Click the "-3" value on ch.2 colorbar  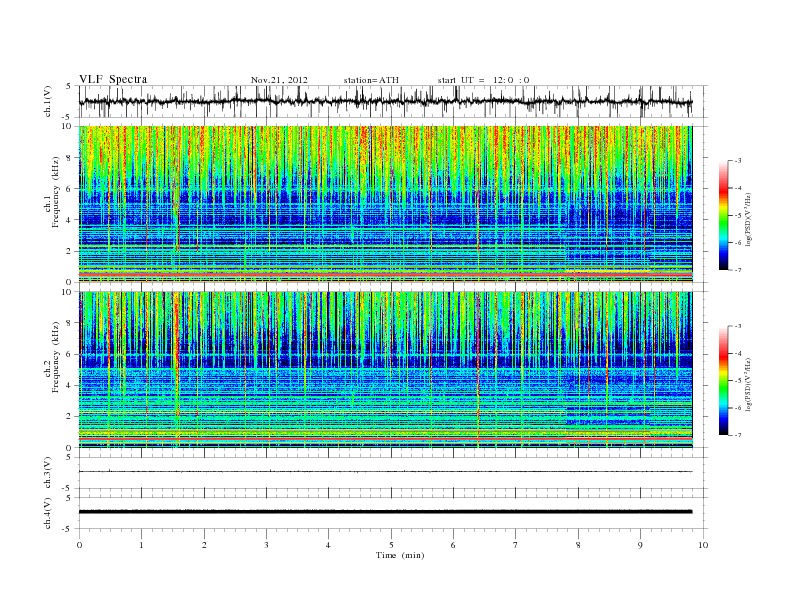point(738,326)
